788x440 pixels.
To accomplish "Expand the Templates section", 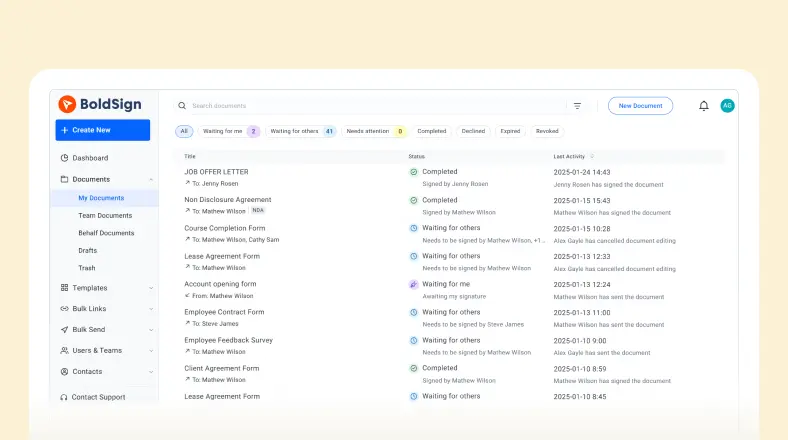I will click(x=151, y=288).
